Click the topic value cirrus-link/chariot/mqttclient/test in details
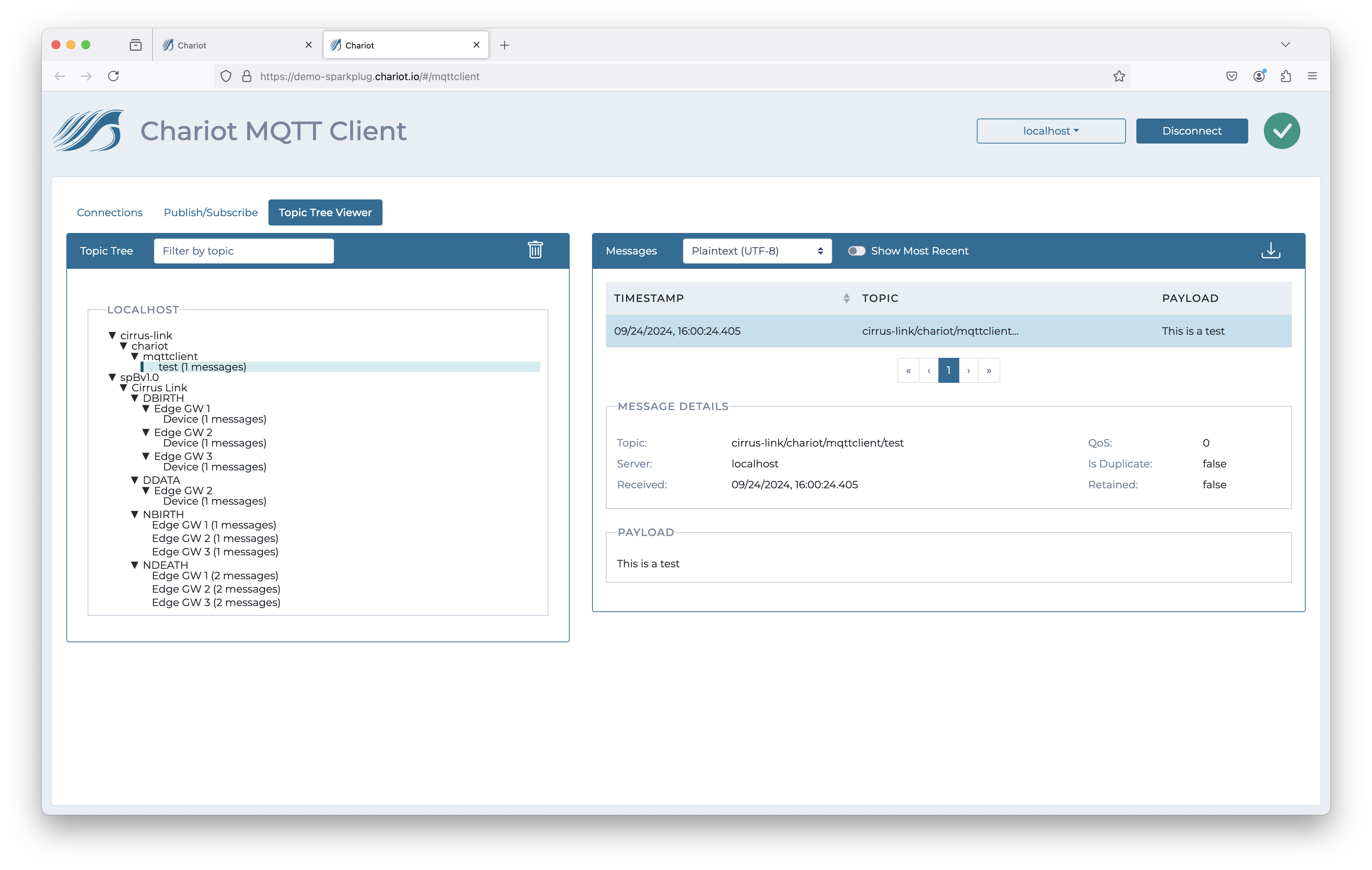 pyautogui.click(x=817, y=443)
